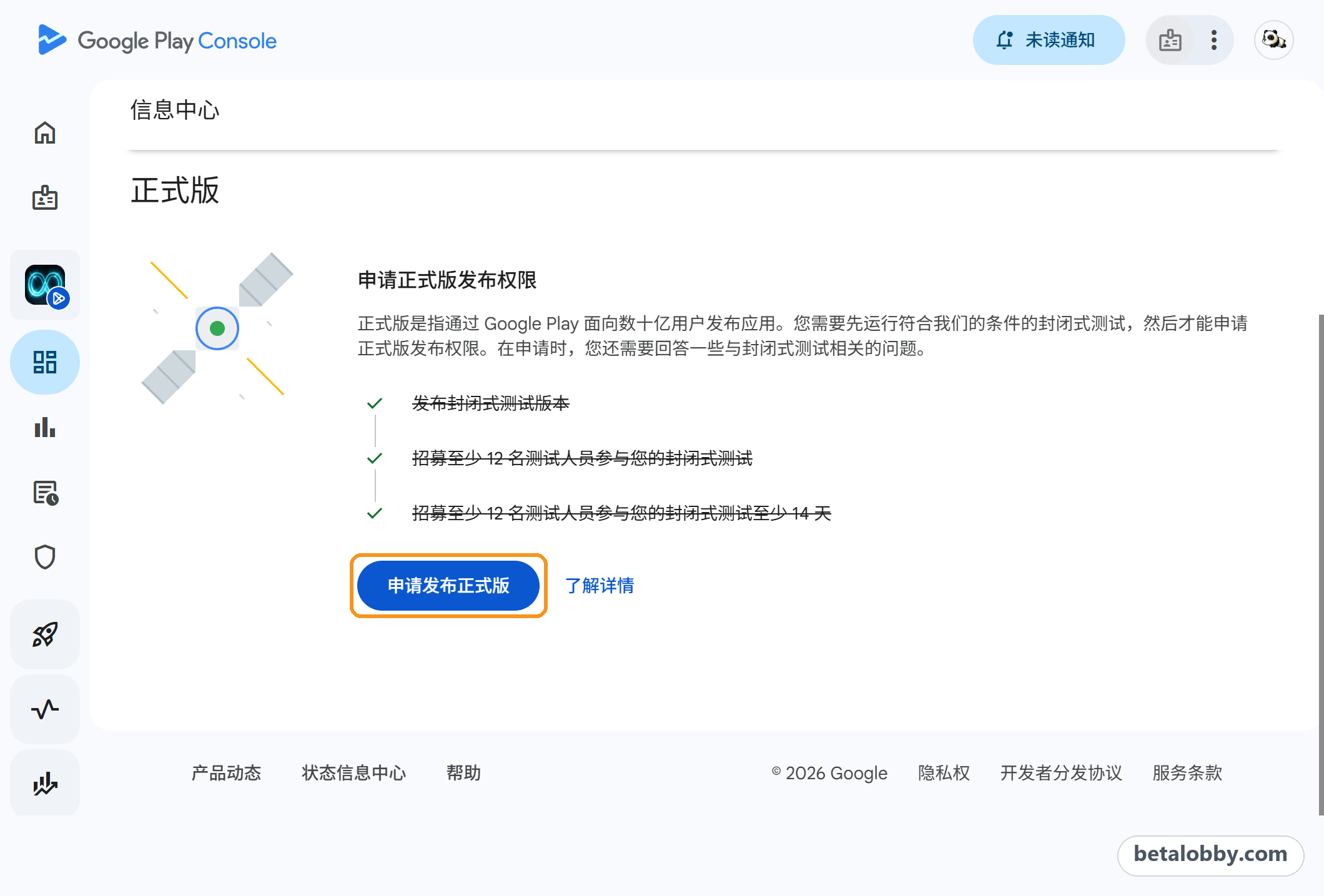Click the 正式版 heading
The image size is (1324, 896).
coord(175,190)
